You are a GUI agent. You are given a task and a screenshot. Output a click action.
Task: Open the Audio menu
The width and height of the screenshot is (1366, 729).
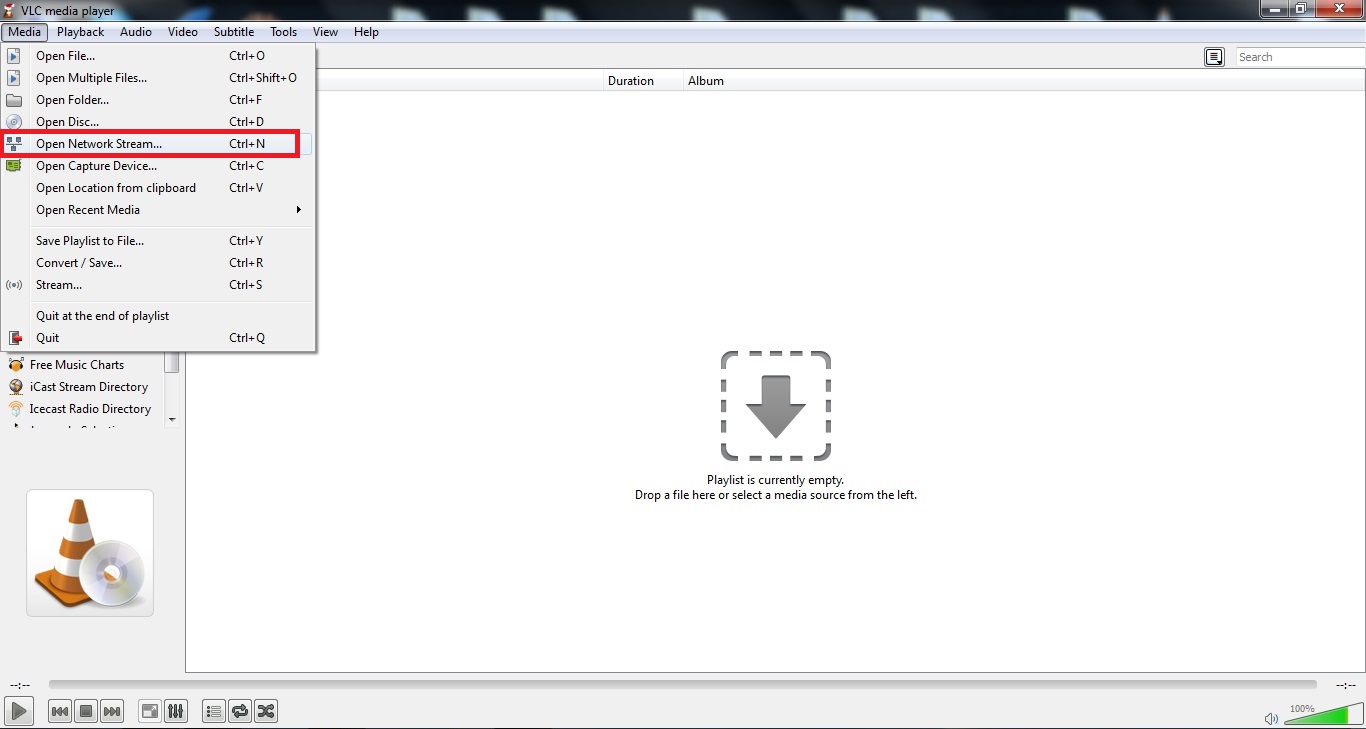(136, 32)
